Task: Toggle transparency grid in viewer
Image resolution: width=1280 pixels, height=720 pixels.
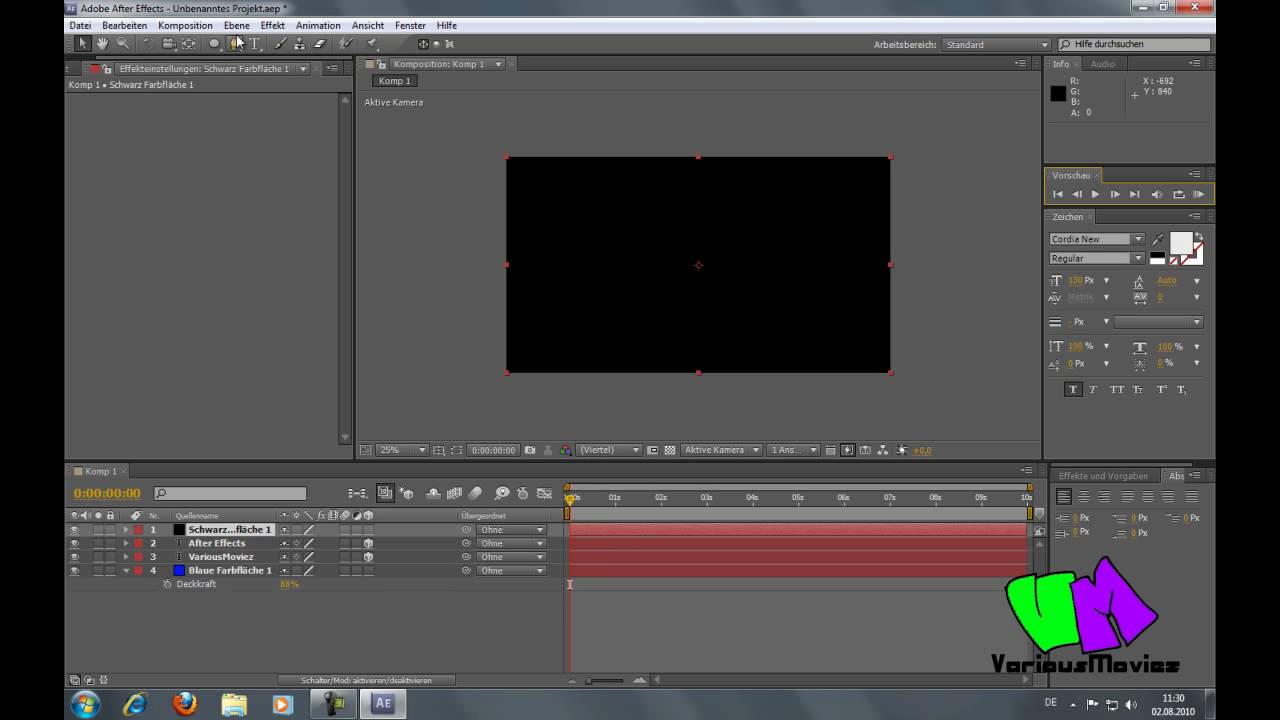Action: [x=670, y=450]
